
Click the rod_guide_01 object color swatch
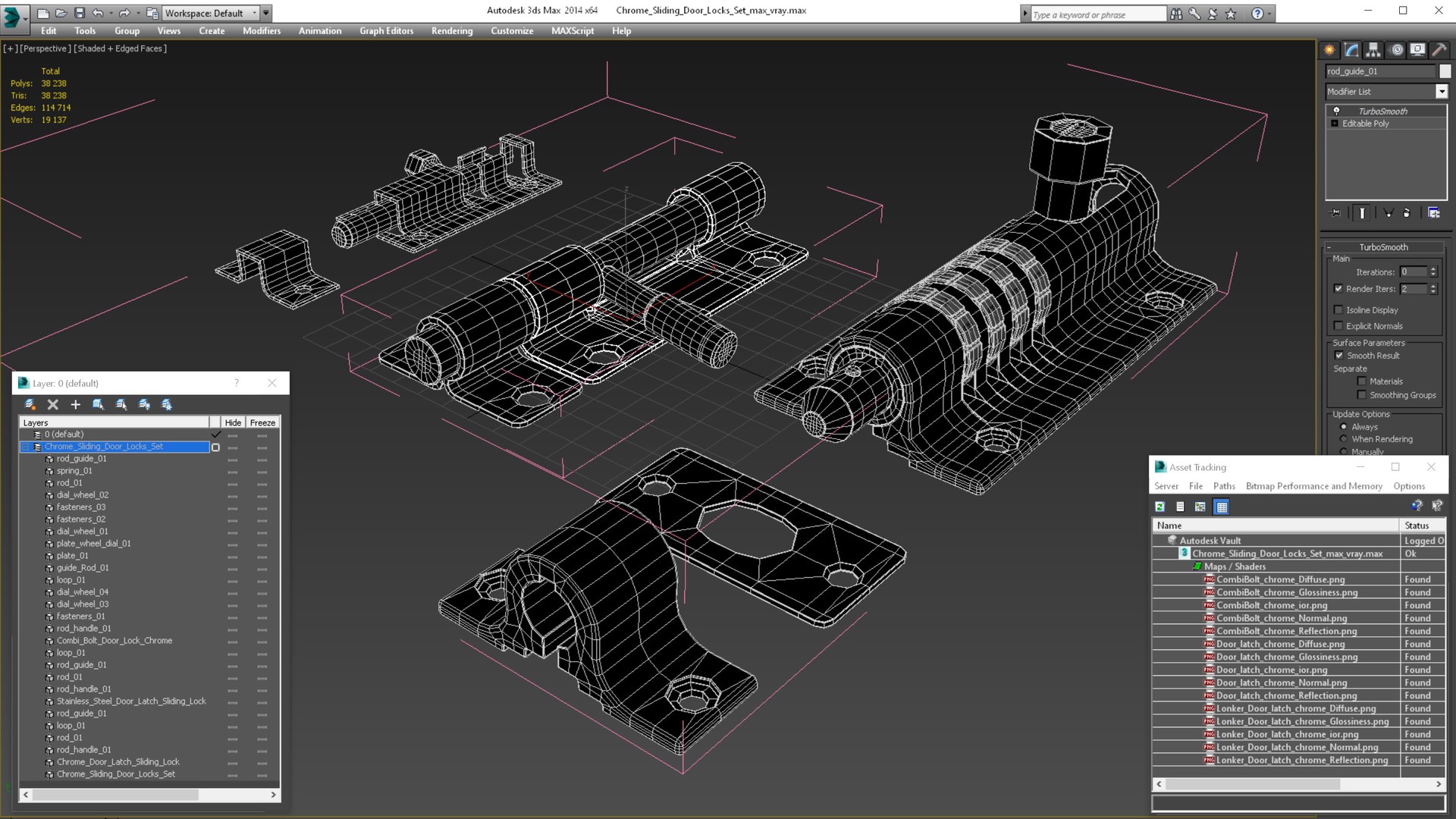click(x=1445, y=71)
